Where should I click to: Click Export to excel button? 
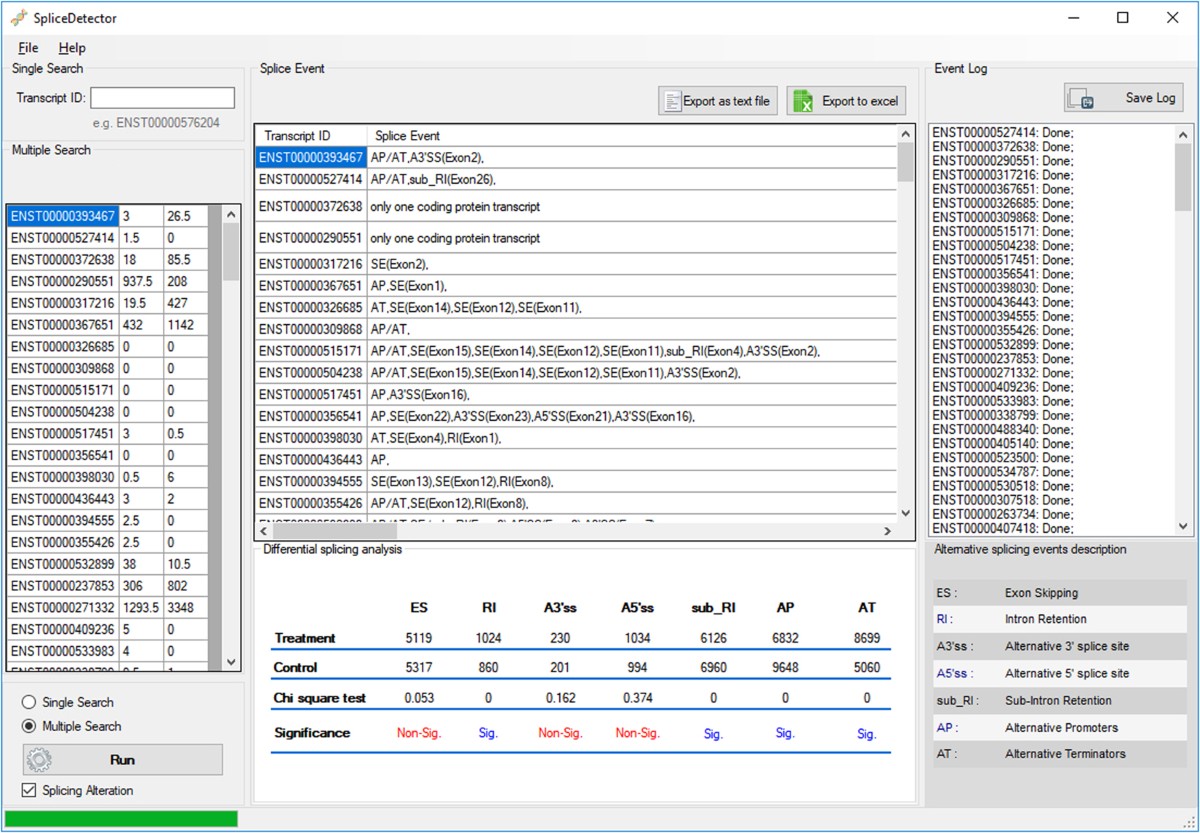coord(846,101)
